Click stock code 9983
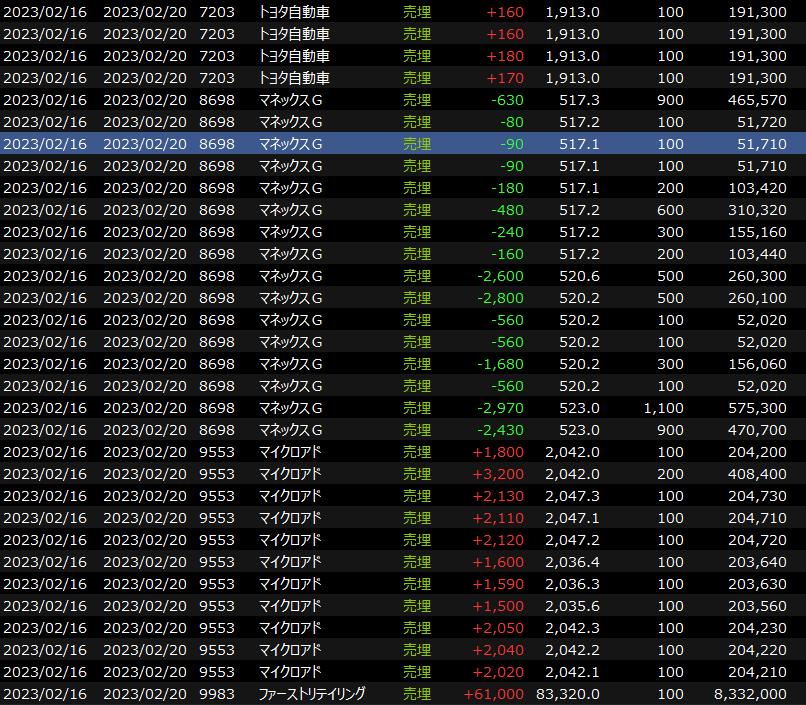806x705 pixels. point(217,694)
